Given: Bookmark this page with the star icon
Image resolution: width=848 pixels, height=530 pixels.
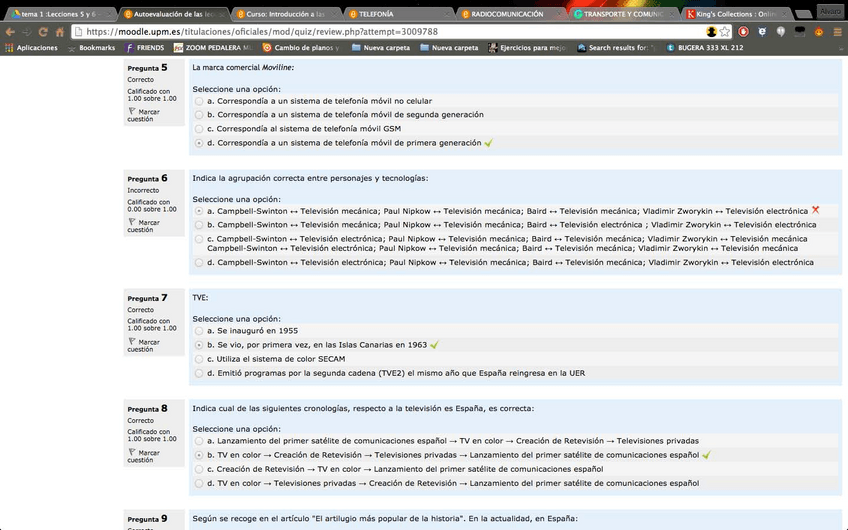Looking at the screenshot, I should coord(725,31).
